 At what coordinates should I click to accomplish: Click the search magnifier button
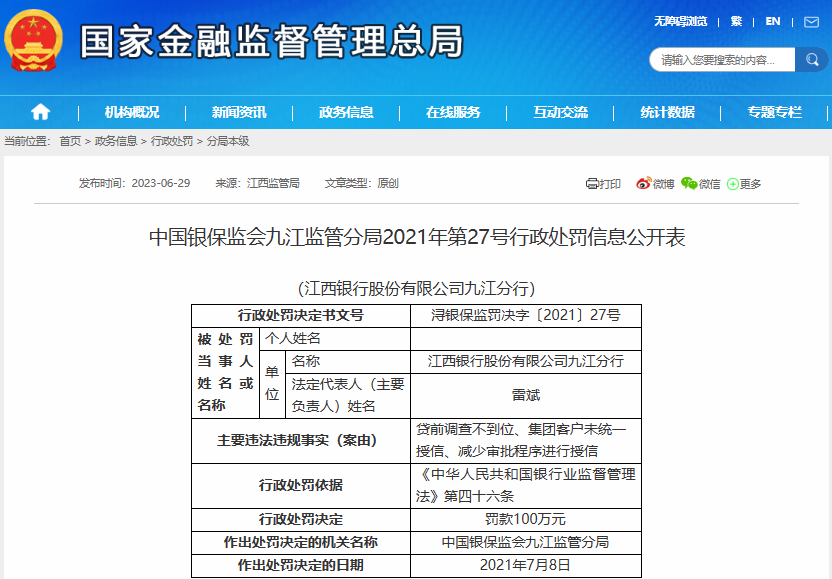point(810,60)
